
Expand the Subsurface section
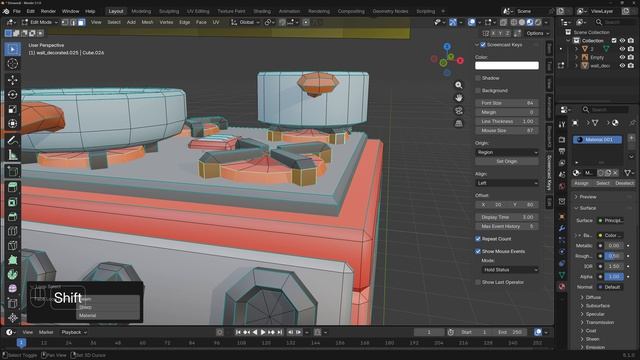pos(598,306)
